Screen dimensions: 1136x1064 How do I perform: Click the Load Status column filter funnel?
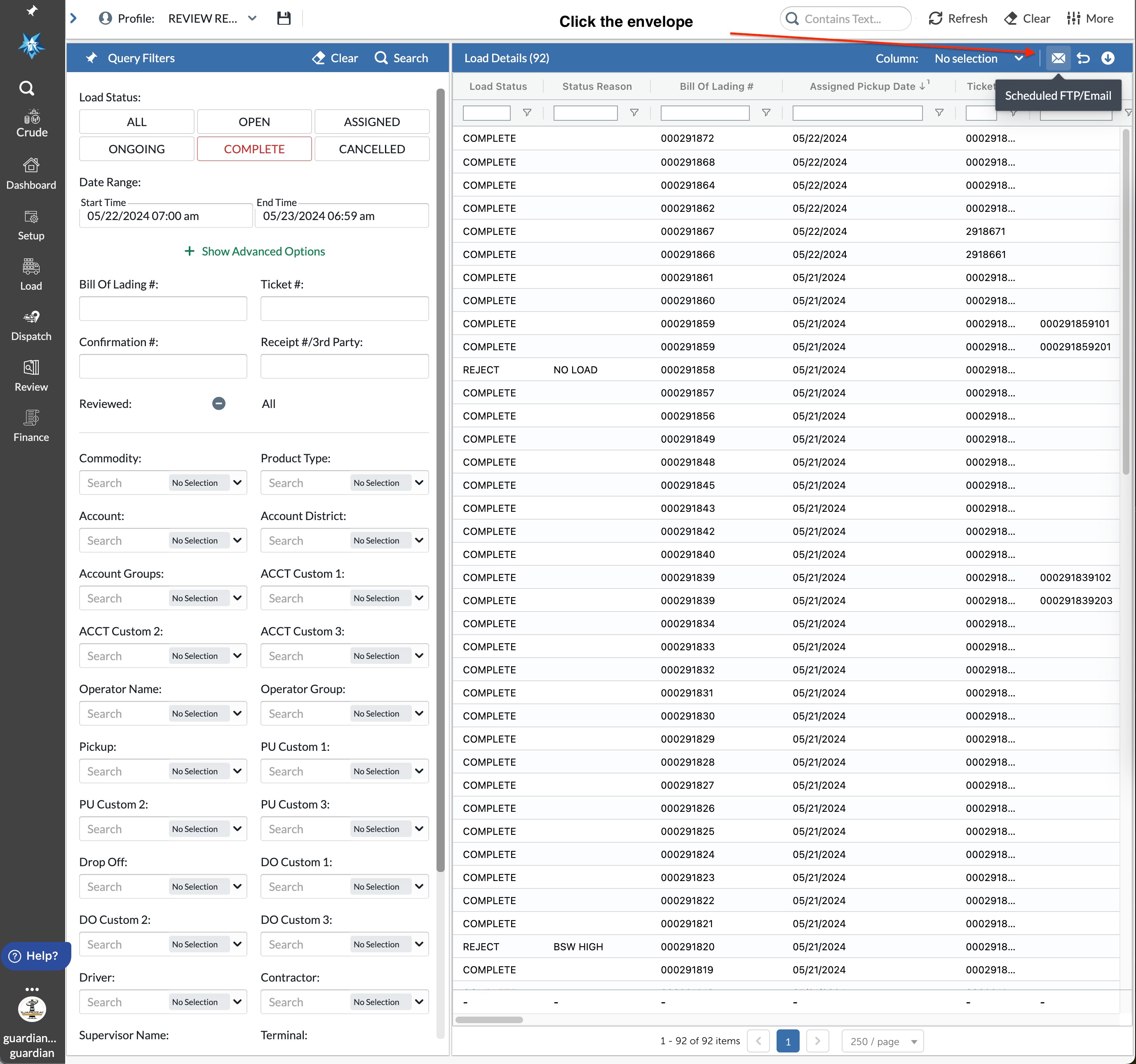[x=527, y=112]
